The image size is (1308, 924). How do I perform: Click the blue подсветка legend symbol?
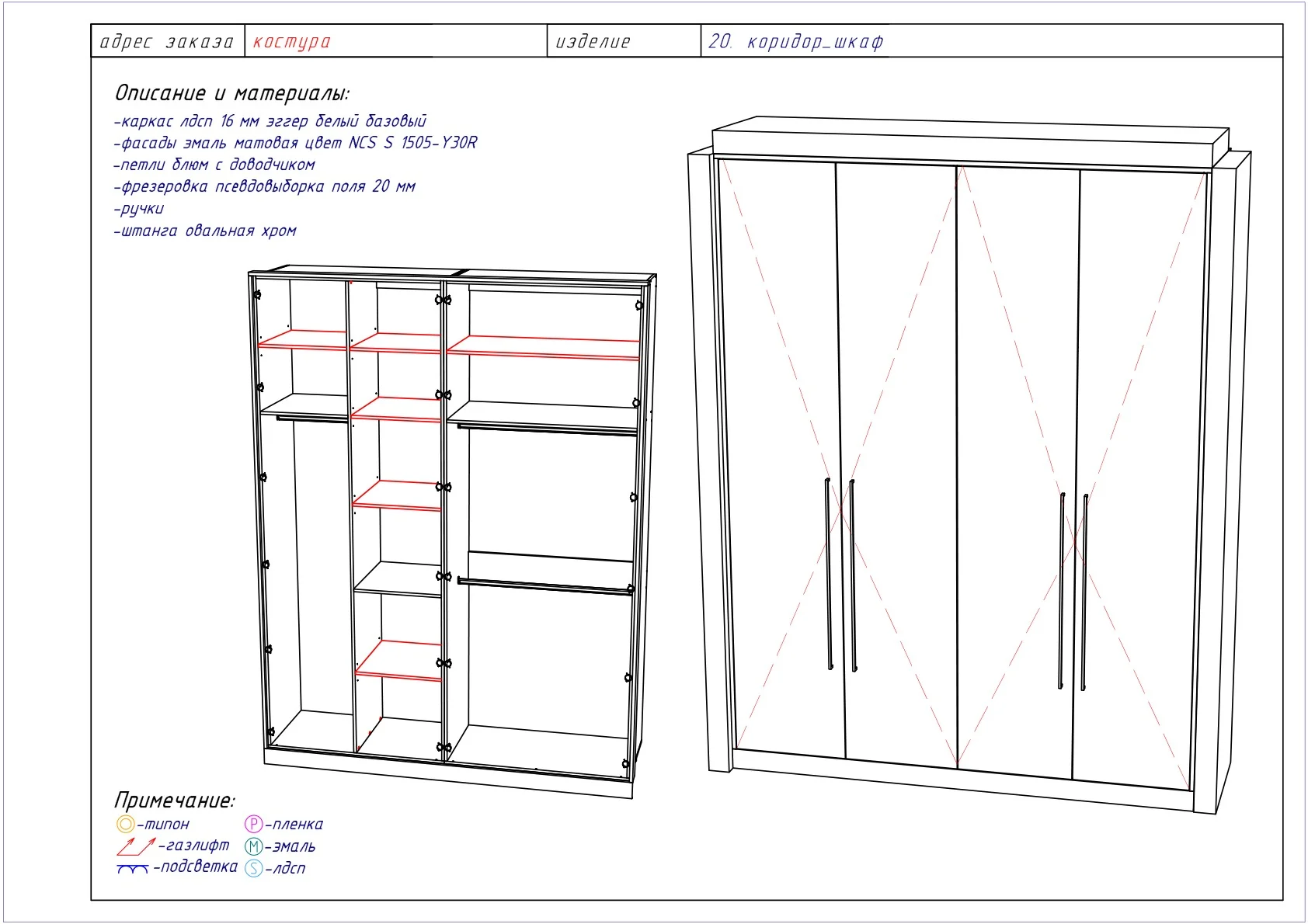tap(133, 868)
